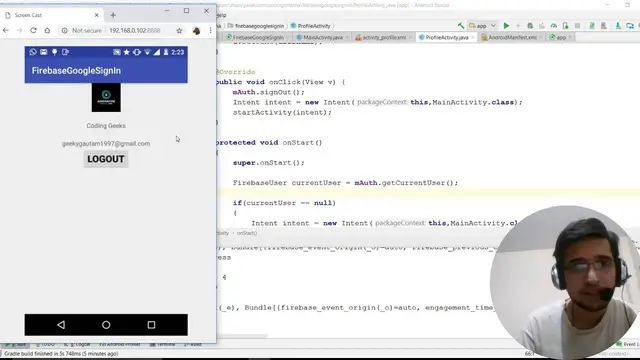The height and width of the screenshot is (360, 640).
Task: Open the AVD Manager toolbar icon
Action: (x=604, y=26)
